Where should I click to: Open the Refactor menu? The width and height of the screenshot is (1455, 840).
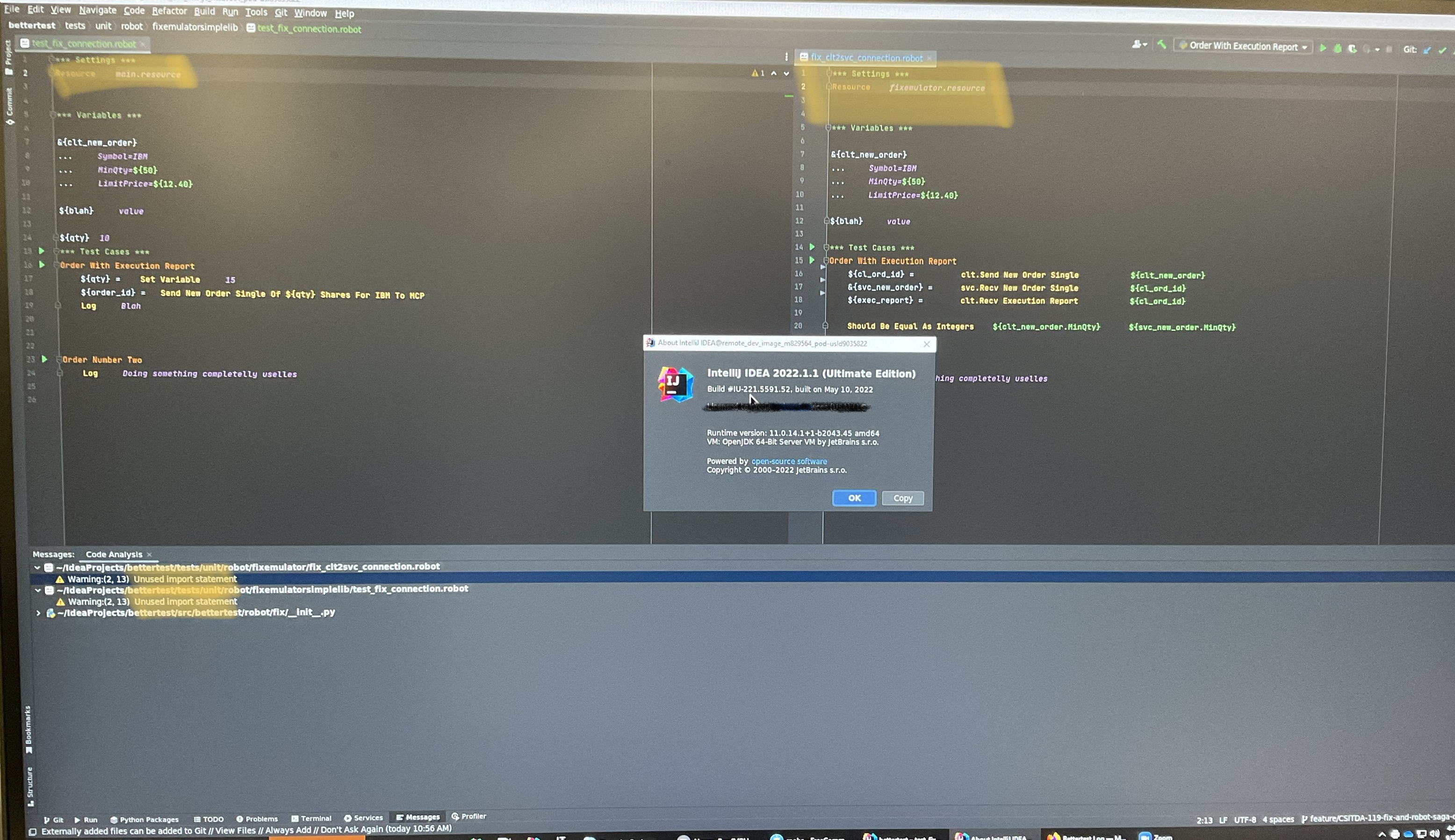[169, 11]
